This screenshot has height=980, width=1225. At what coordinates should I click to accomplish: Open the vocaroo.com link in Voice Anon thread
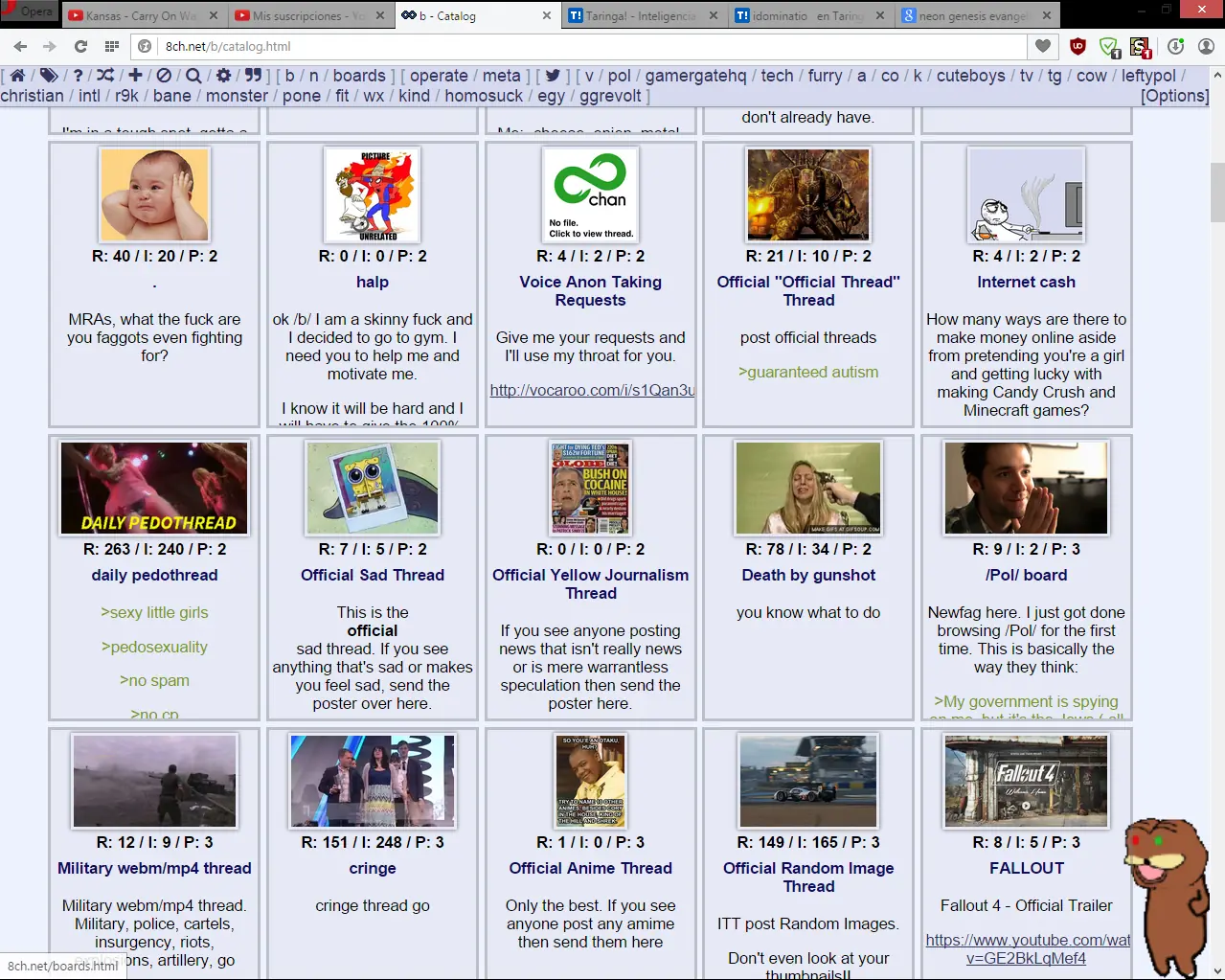(x=593, y=390)
